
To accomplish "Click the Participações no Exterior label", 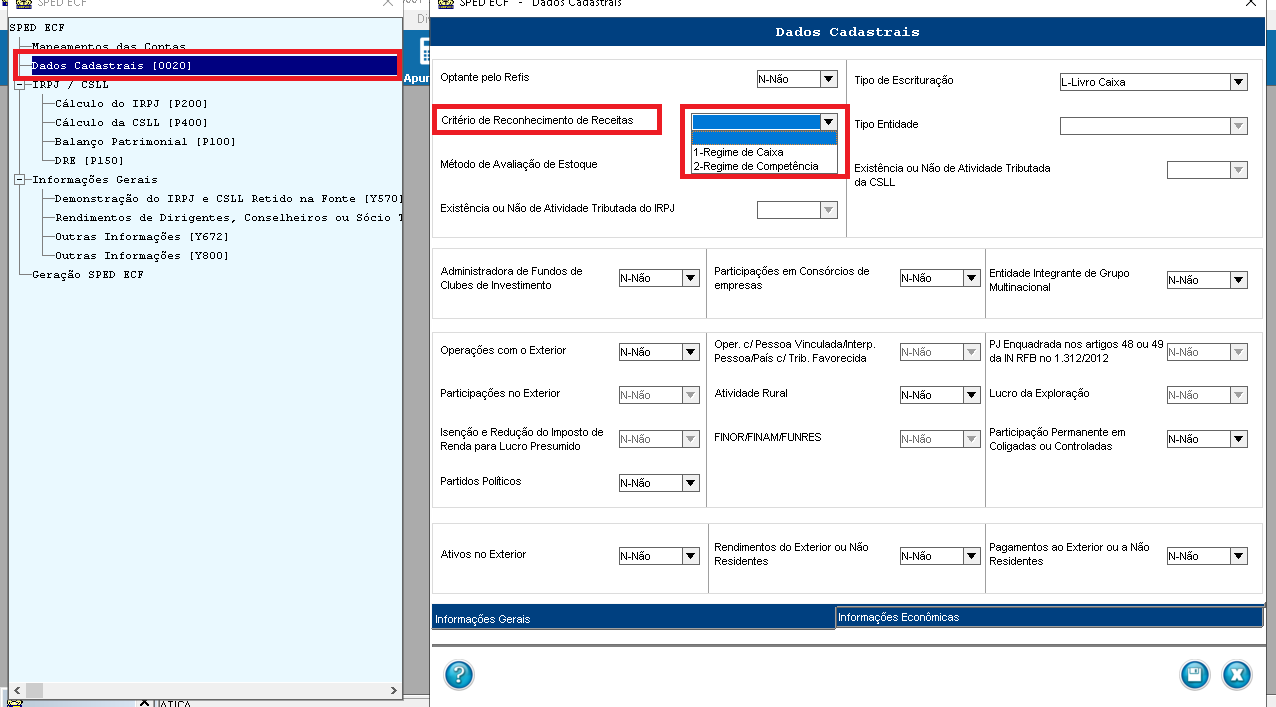I will coord(500,393).
